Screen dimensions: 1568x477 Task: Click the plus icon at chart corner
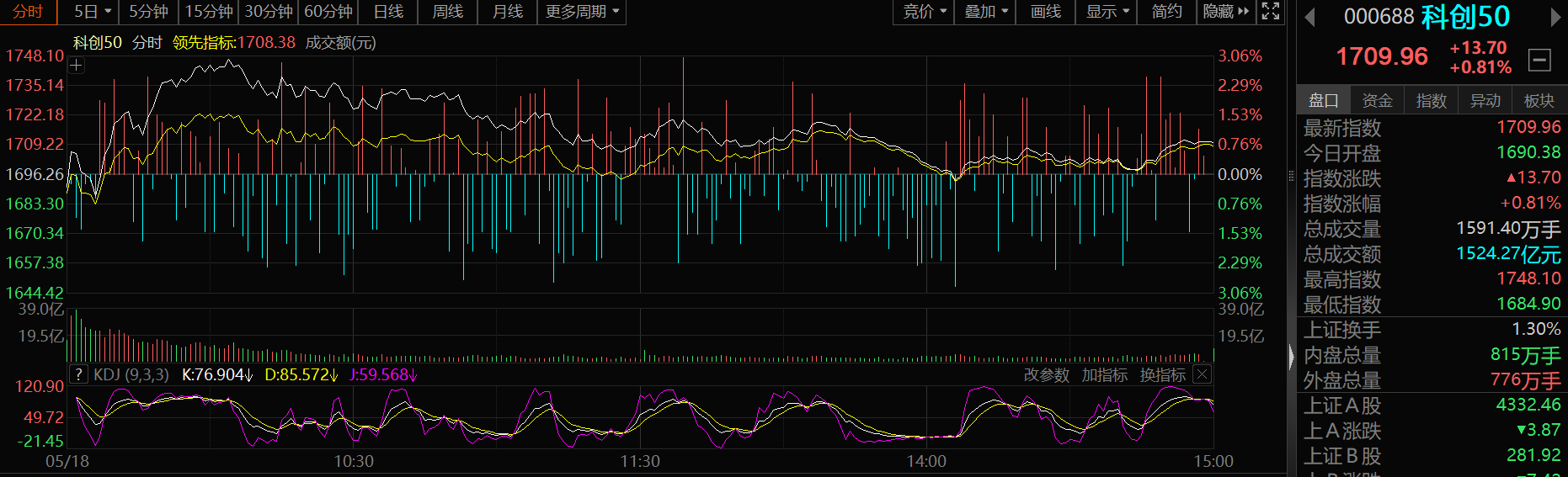click(77, 65)
